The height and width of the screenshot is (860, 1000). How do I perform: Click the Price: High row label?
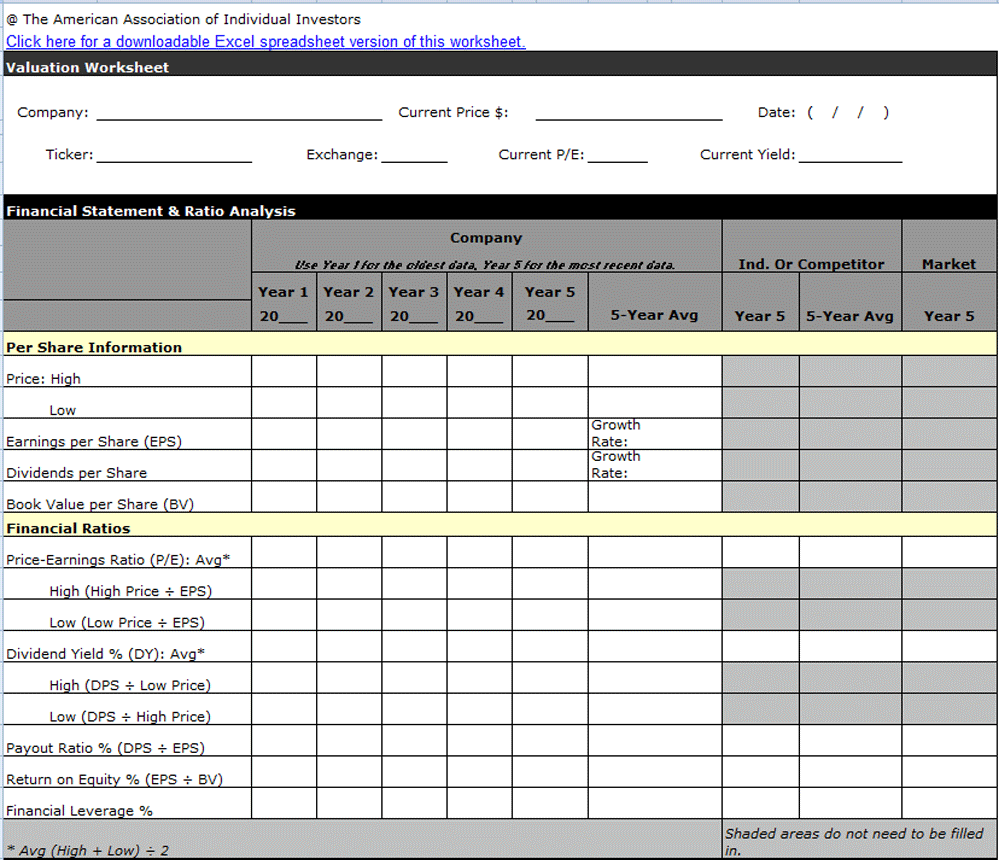[43, 379]
